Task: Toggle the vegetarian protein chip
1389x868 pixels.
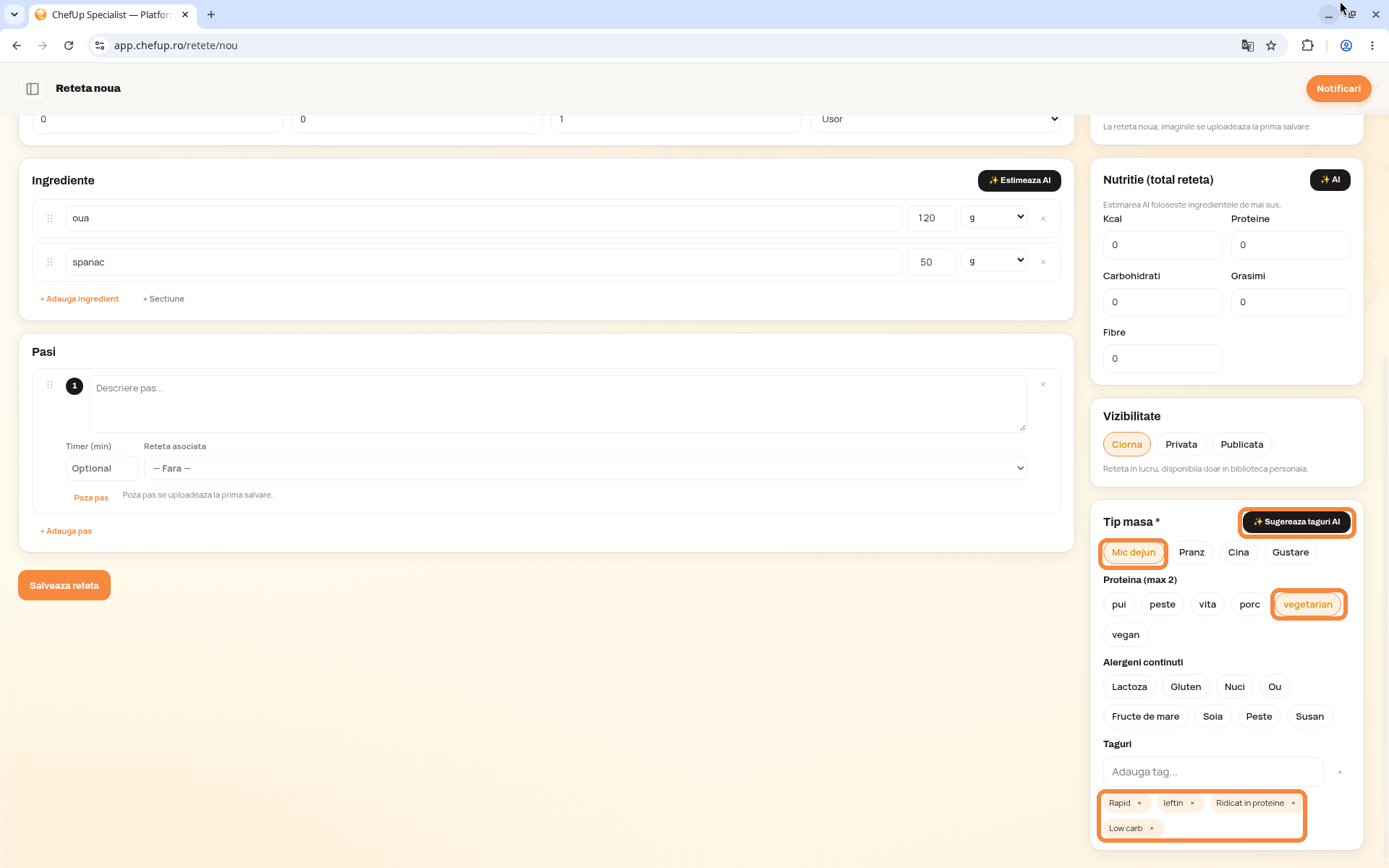Action: point(1308,605)
